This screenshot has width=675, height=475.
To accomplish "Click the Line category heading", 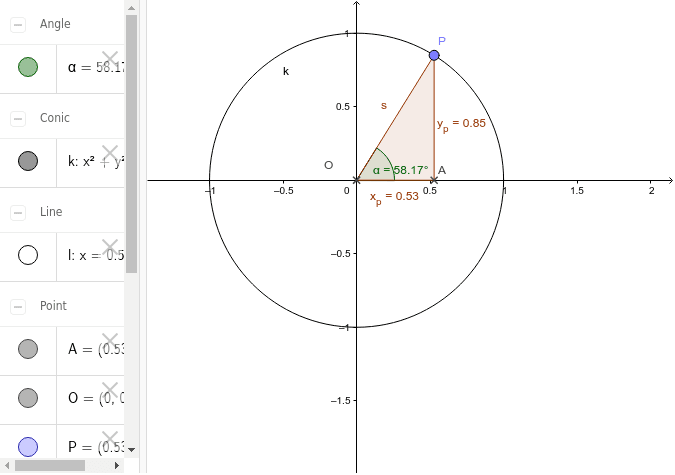I will pyautogui.click(x=51, y=212).
